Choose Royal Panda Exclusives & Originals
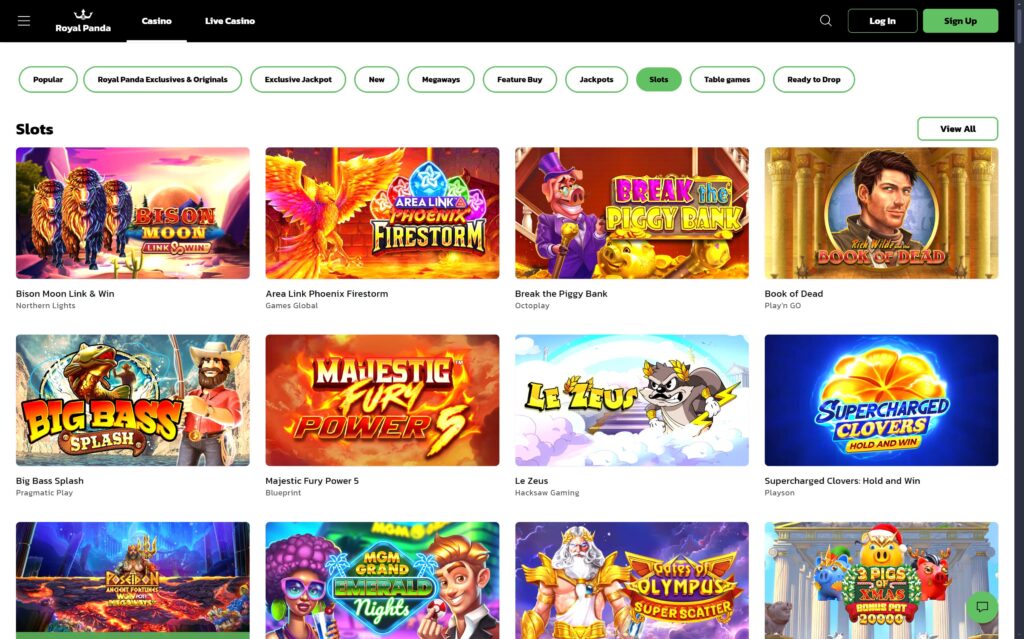Image resolution: width=1024 pixels, height=639 pixels. 162,79
